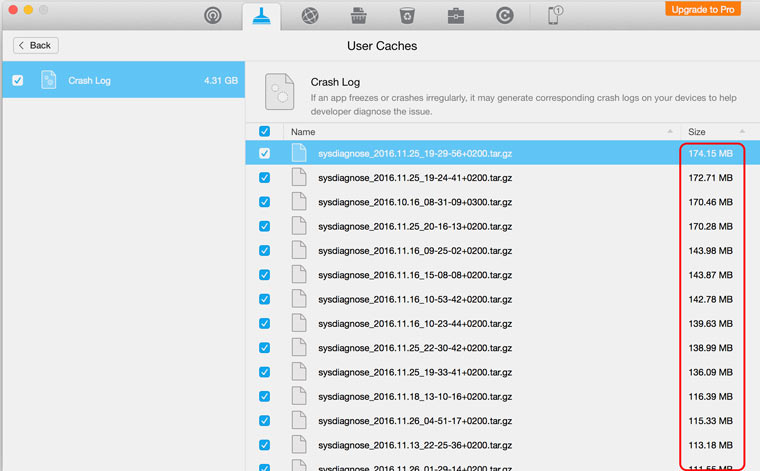760x471 pixels.
Task: Open the shredder basket toolbar icon
Action: pos(359,16)
